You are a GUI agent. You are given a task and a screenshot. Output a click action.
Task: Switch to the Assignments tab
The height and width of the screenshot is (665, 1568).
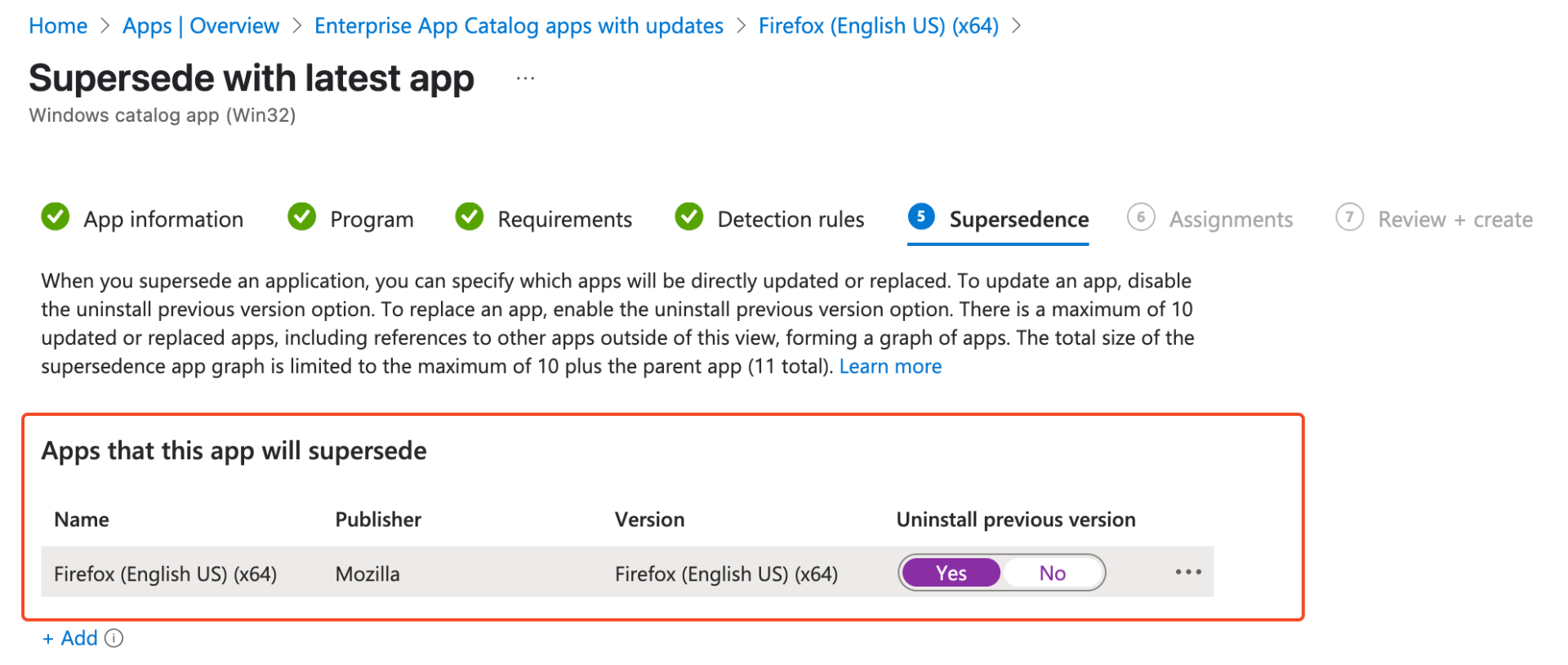coord(1231,220)
